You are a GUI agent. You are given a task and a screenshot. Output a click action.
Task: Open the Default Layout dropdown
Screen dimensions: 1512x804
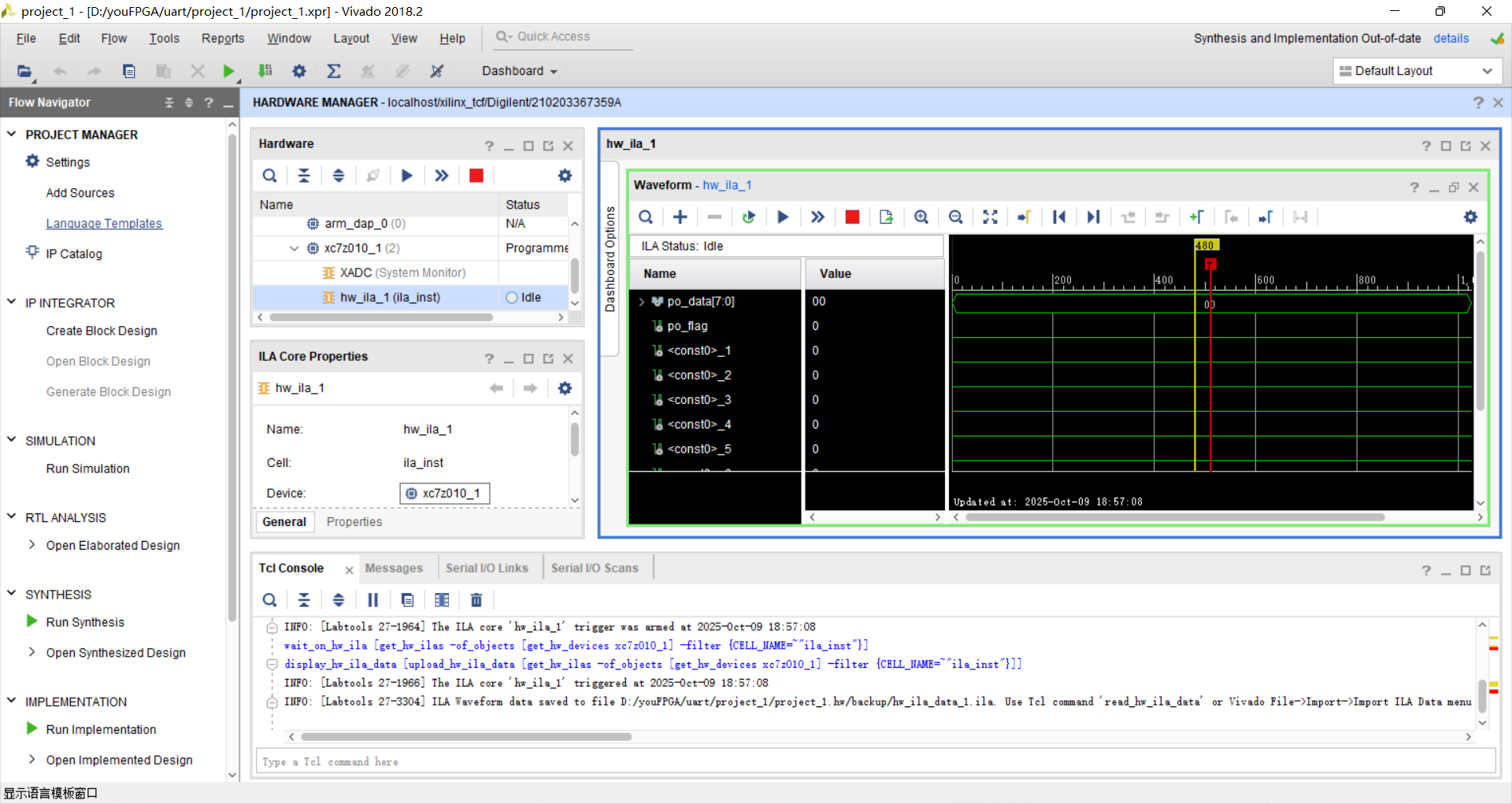[1416, 71]
